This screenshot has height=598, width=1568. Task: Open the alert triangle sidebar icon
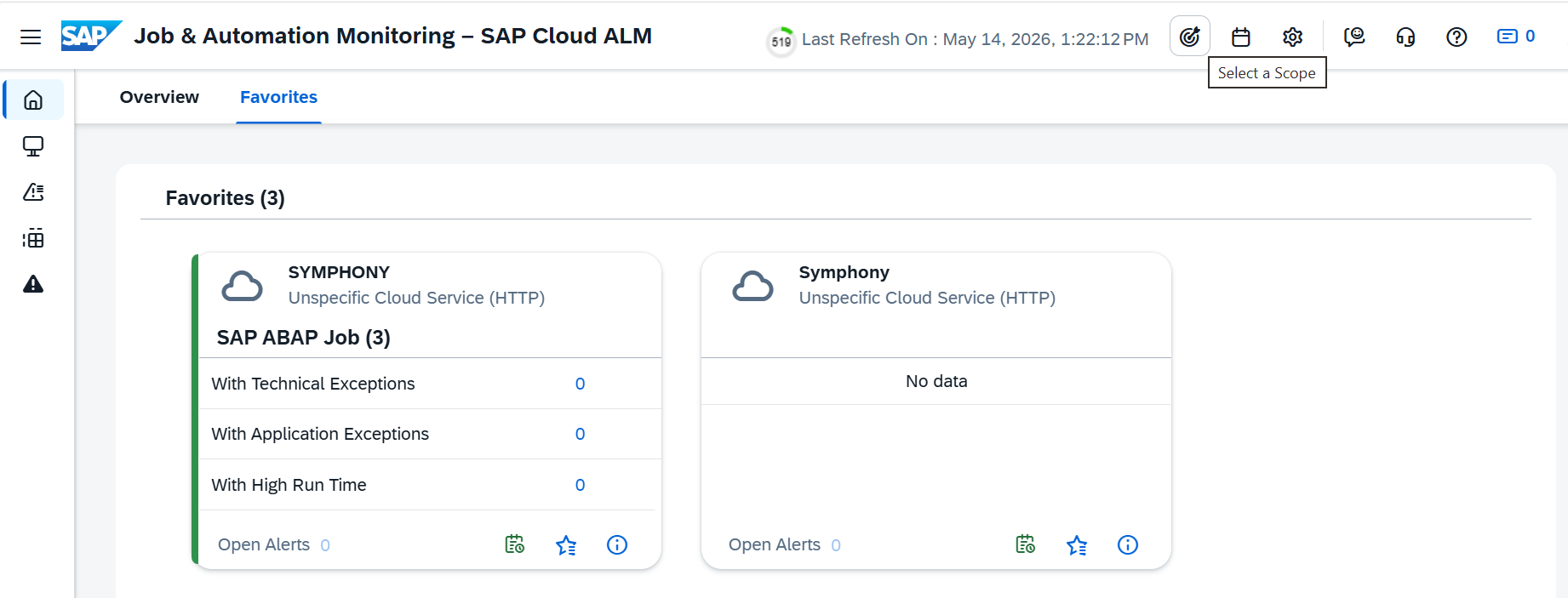33,284
